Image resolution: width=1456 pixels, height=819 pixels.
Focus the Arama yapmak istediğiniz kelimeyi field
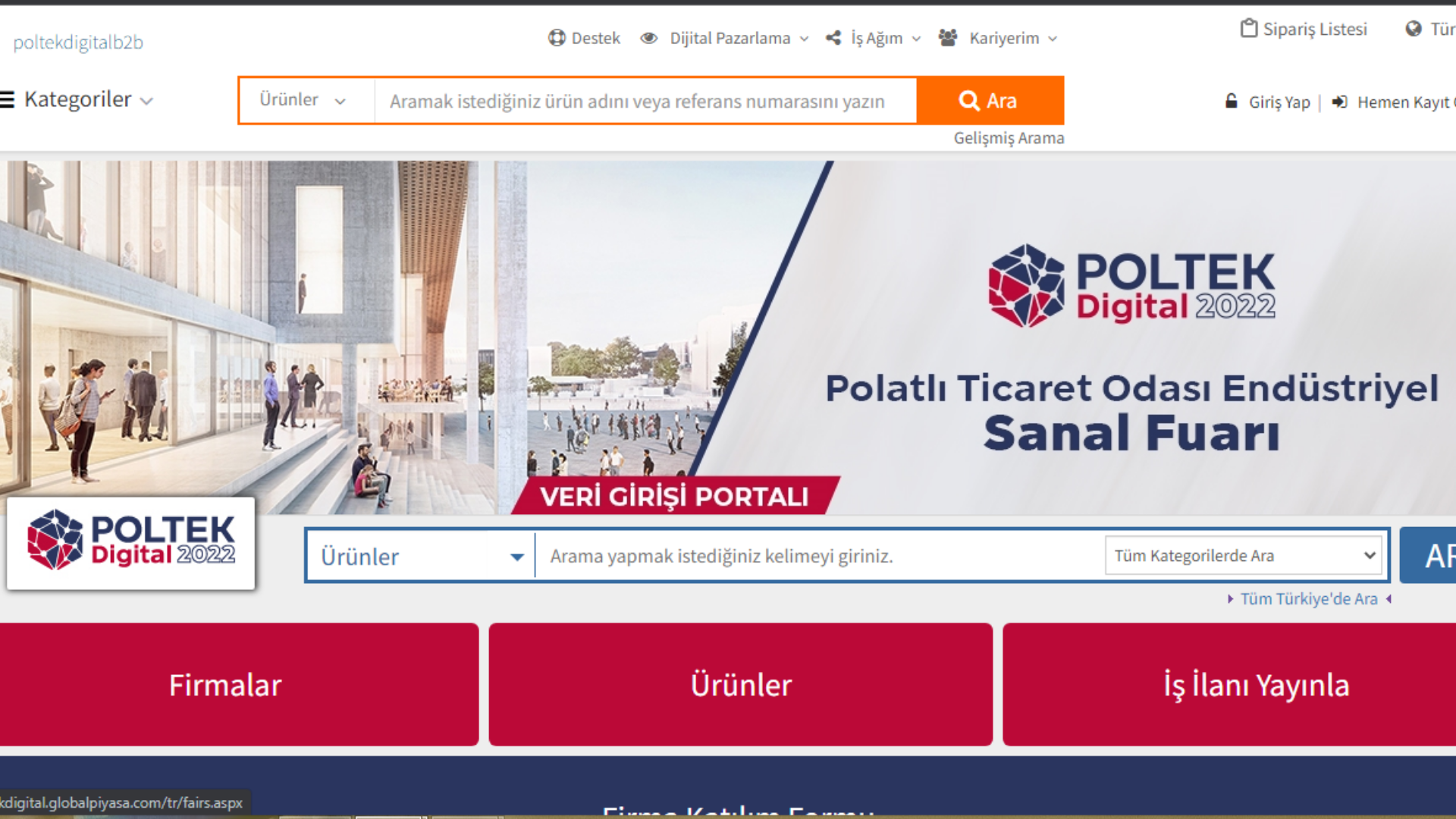pos(819,556)
